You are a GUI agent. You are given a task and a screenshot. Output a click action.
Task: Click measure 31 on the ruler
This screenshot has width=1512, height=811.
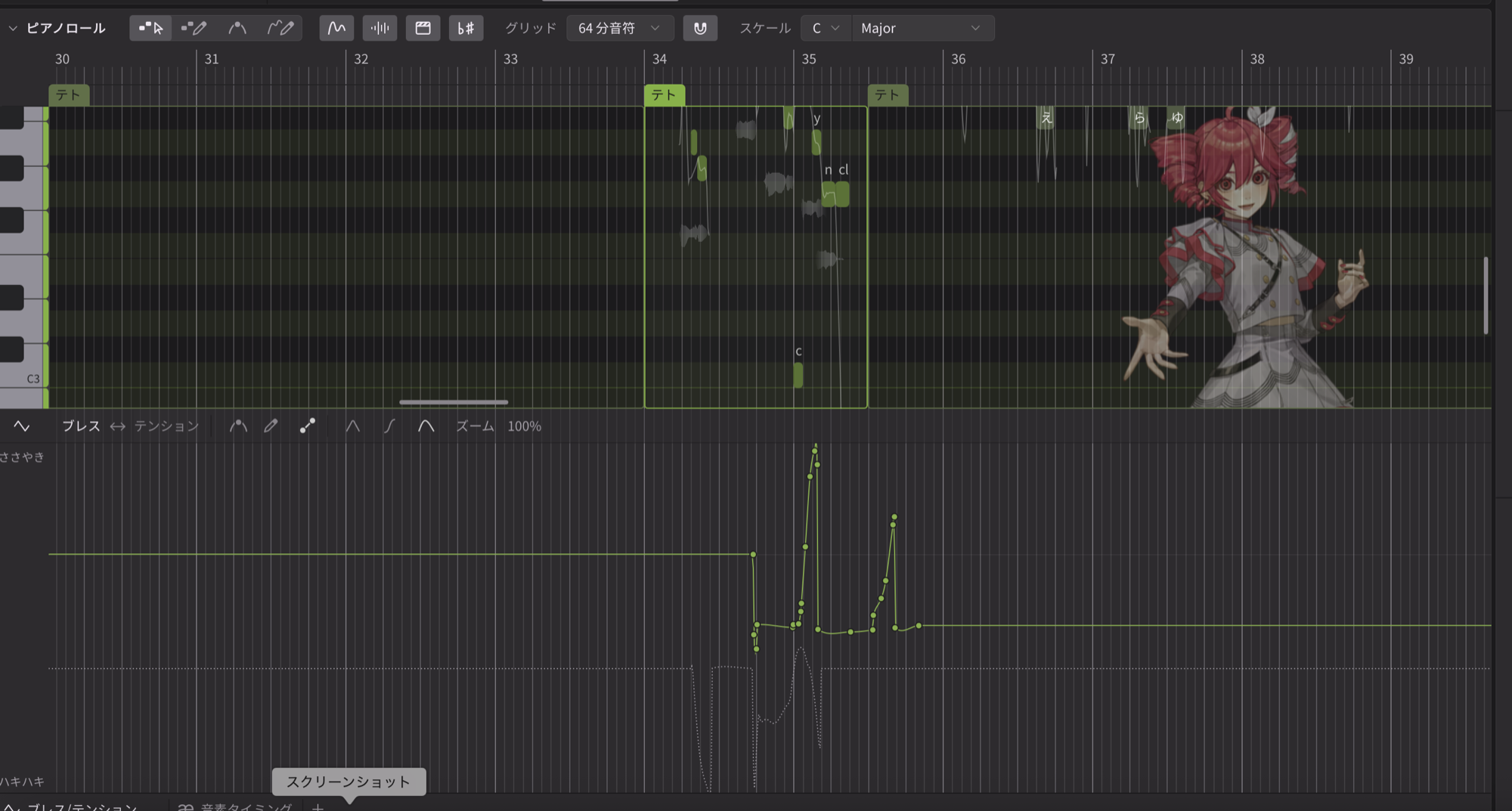tap(212, 59)
